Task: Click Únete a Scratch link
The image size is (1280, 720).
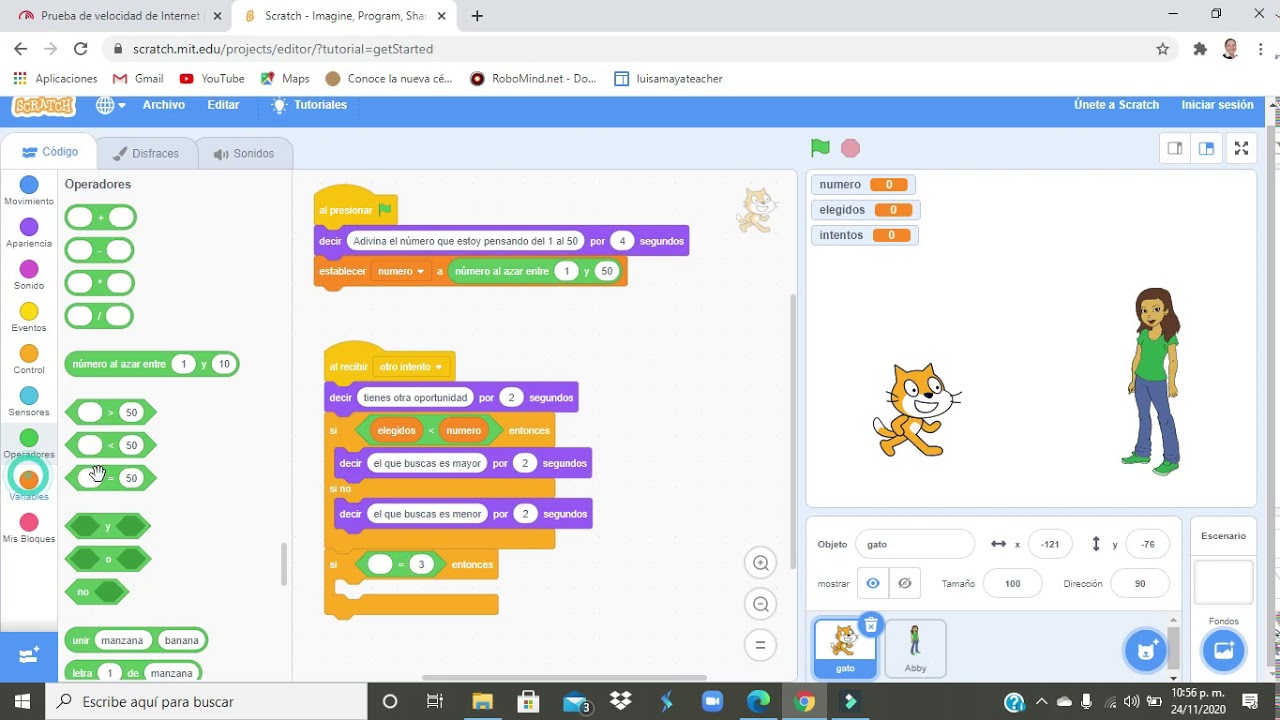Action: click(1116, 105)
